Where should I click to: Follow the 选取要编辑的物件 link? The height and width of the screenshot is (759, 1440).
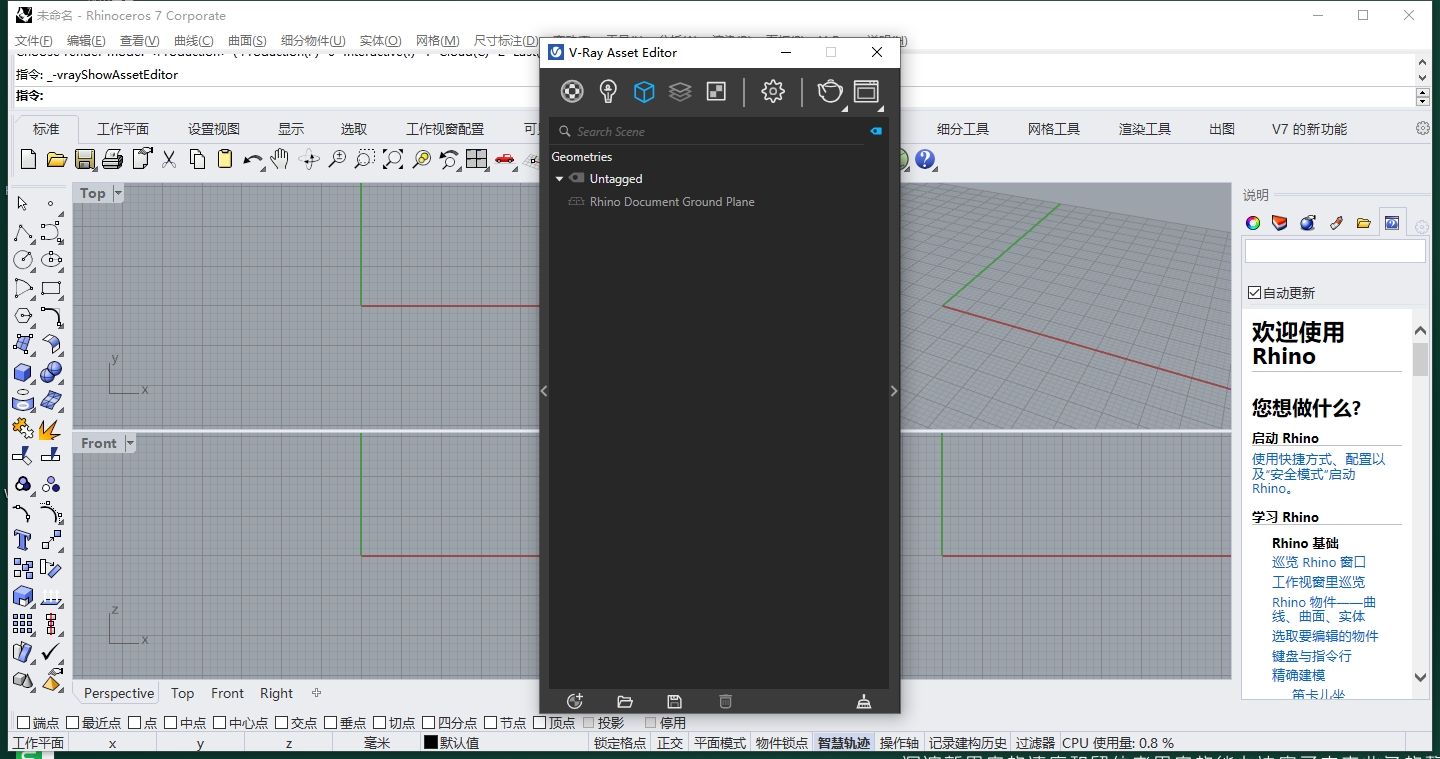pyautogui.click(x=1325, y=636)
